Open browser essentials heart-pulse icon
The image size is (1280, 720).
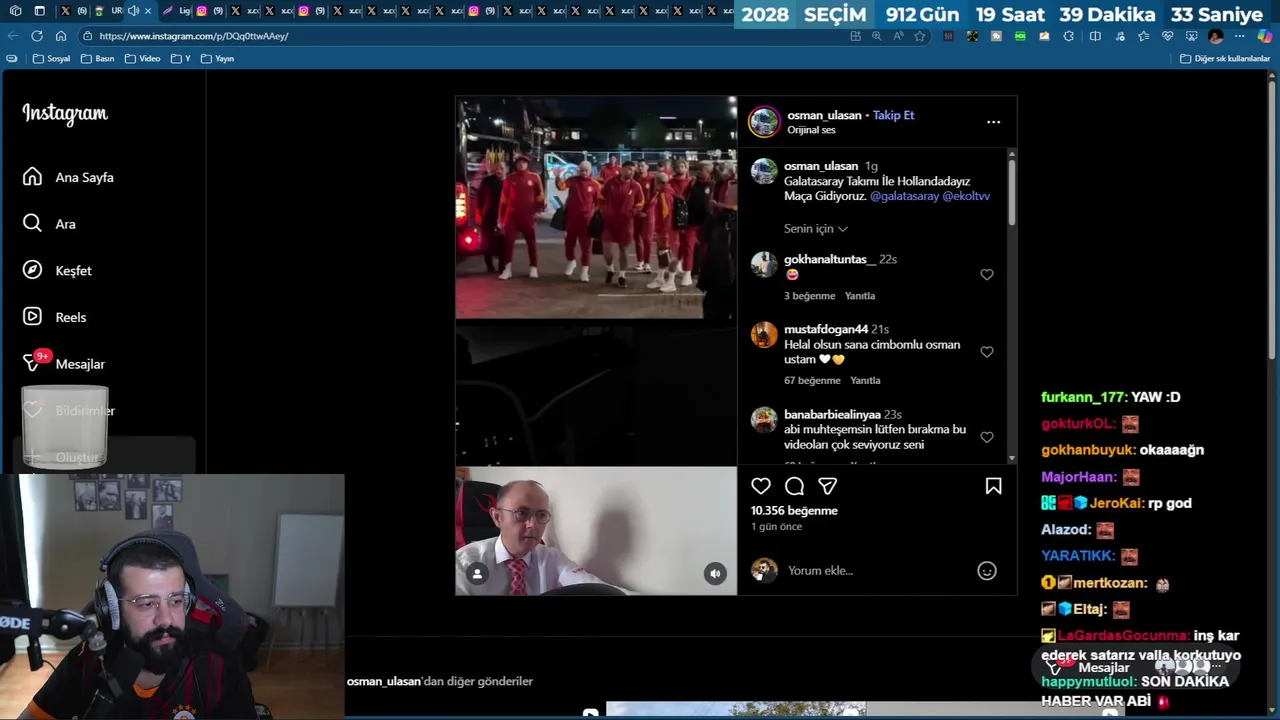1167,36
